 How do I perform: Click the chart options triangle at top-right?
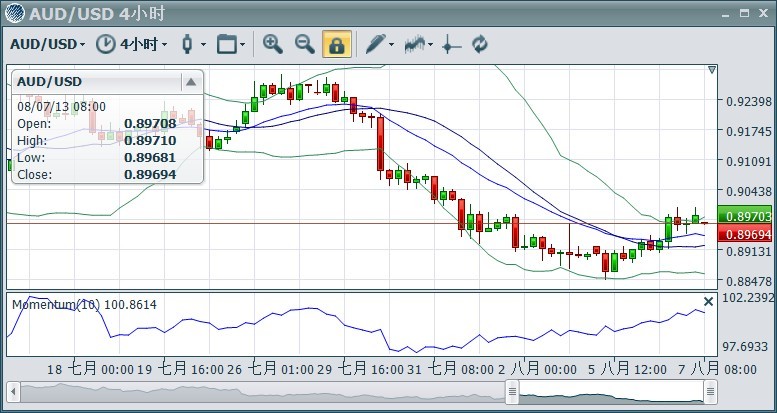712,70
